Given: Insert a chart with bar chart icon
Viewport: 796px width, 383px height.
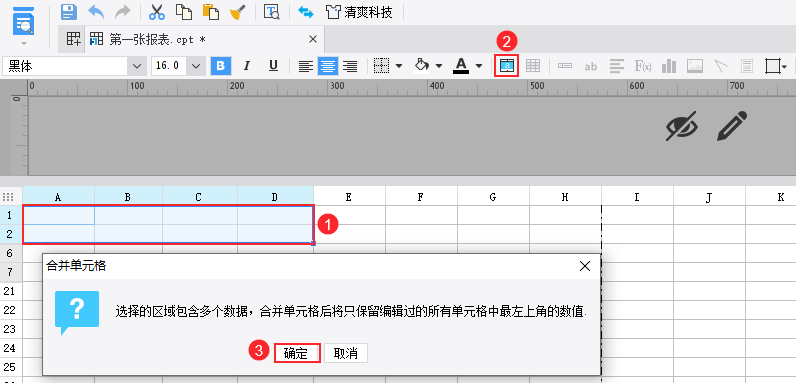Looking at the screenshot, I should (669, 66).
